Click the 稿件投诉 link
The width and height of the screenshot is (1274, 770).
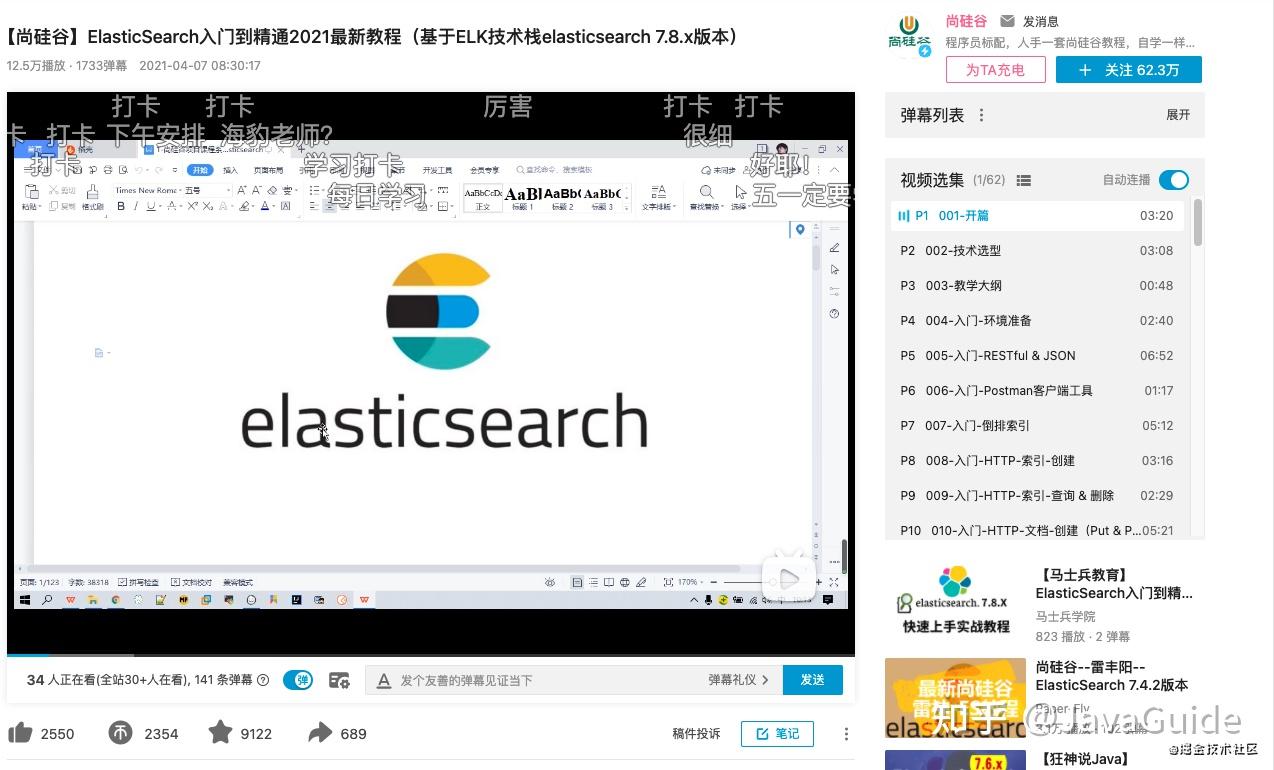click(696, 734)
